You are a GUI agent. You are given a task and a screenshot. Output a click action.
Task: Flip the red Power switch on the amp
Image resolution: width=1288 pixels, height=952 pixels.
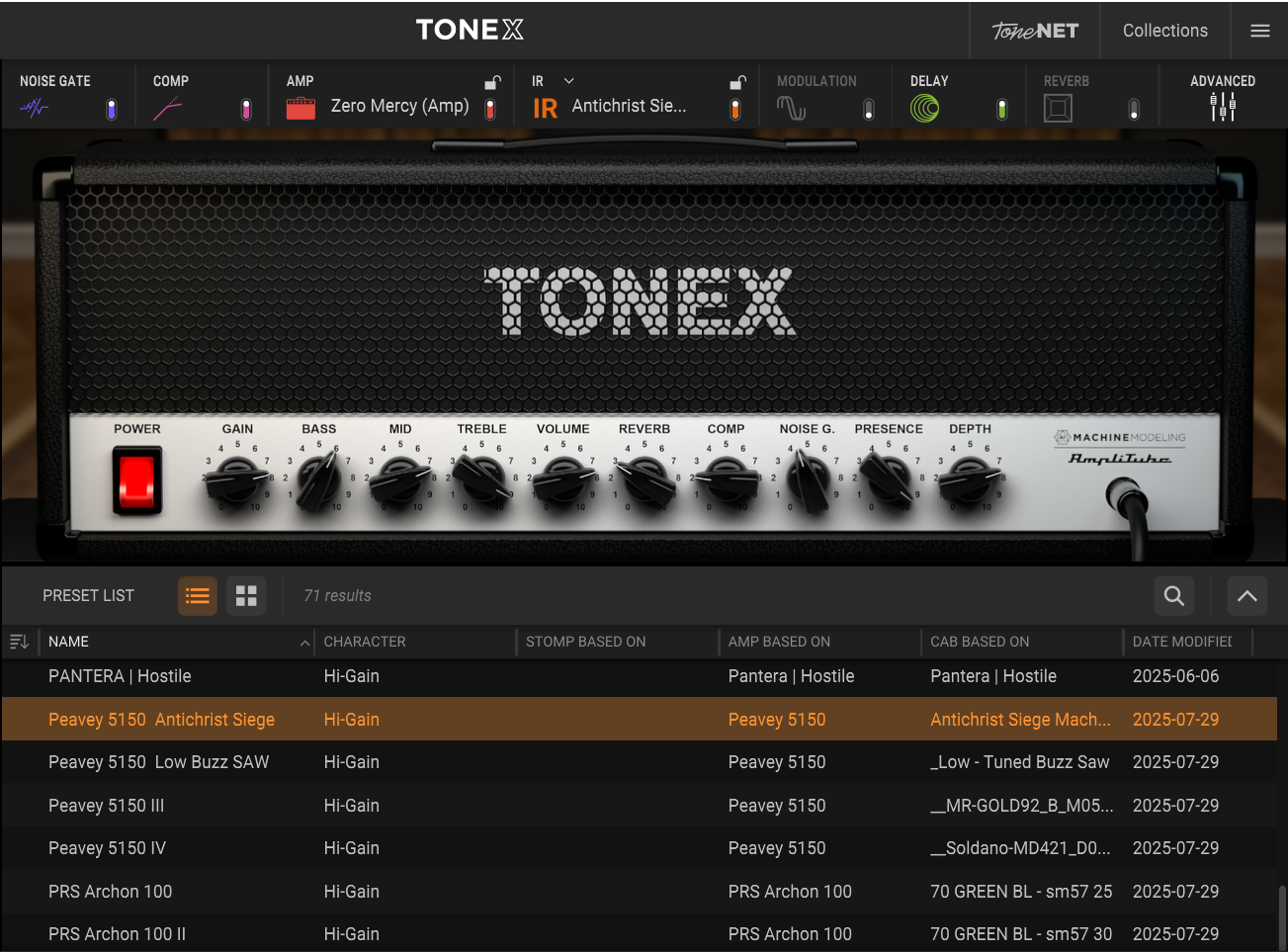[137, 480]
